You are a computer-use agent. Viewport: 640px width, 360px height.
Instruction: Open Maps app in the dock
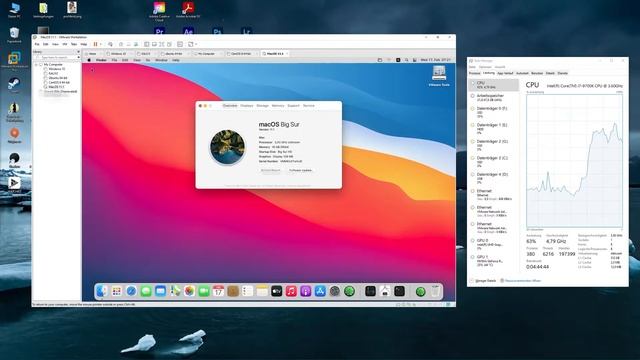click(175, 291)
